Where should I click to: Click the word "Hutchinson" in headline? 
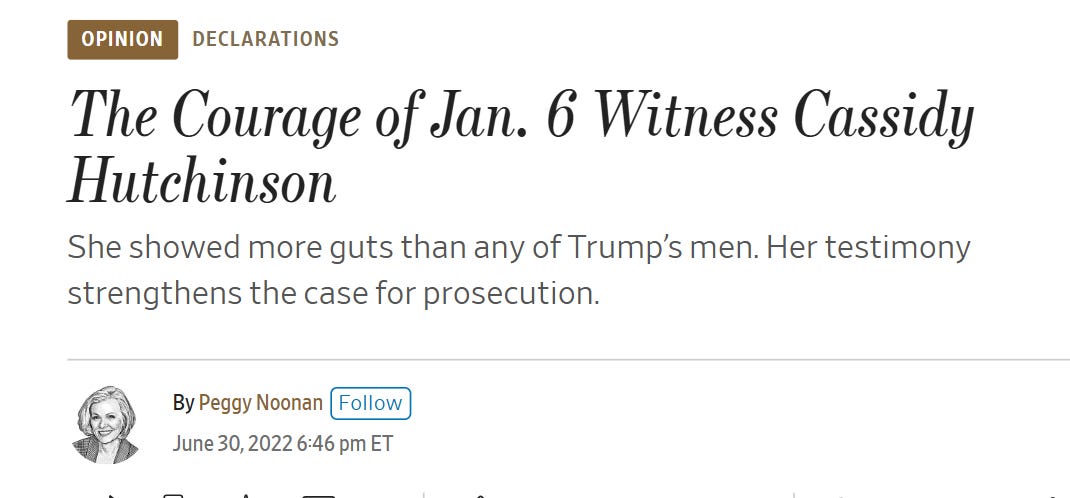(201, 182)
